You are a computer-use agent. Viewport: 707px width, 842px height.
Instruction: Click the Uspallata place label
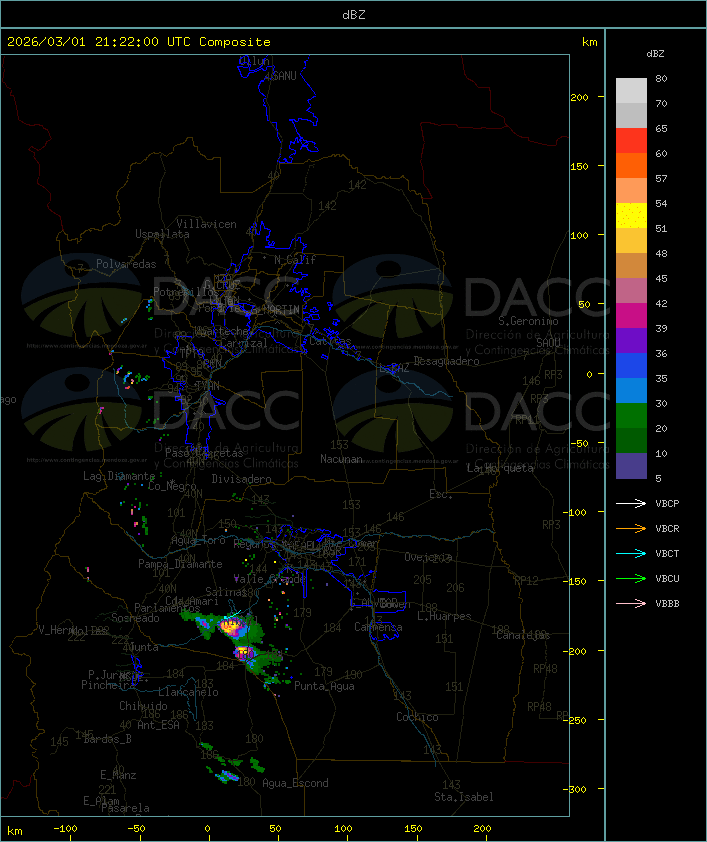162,235
